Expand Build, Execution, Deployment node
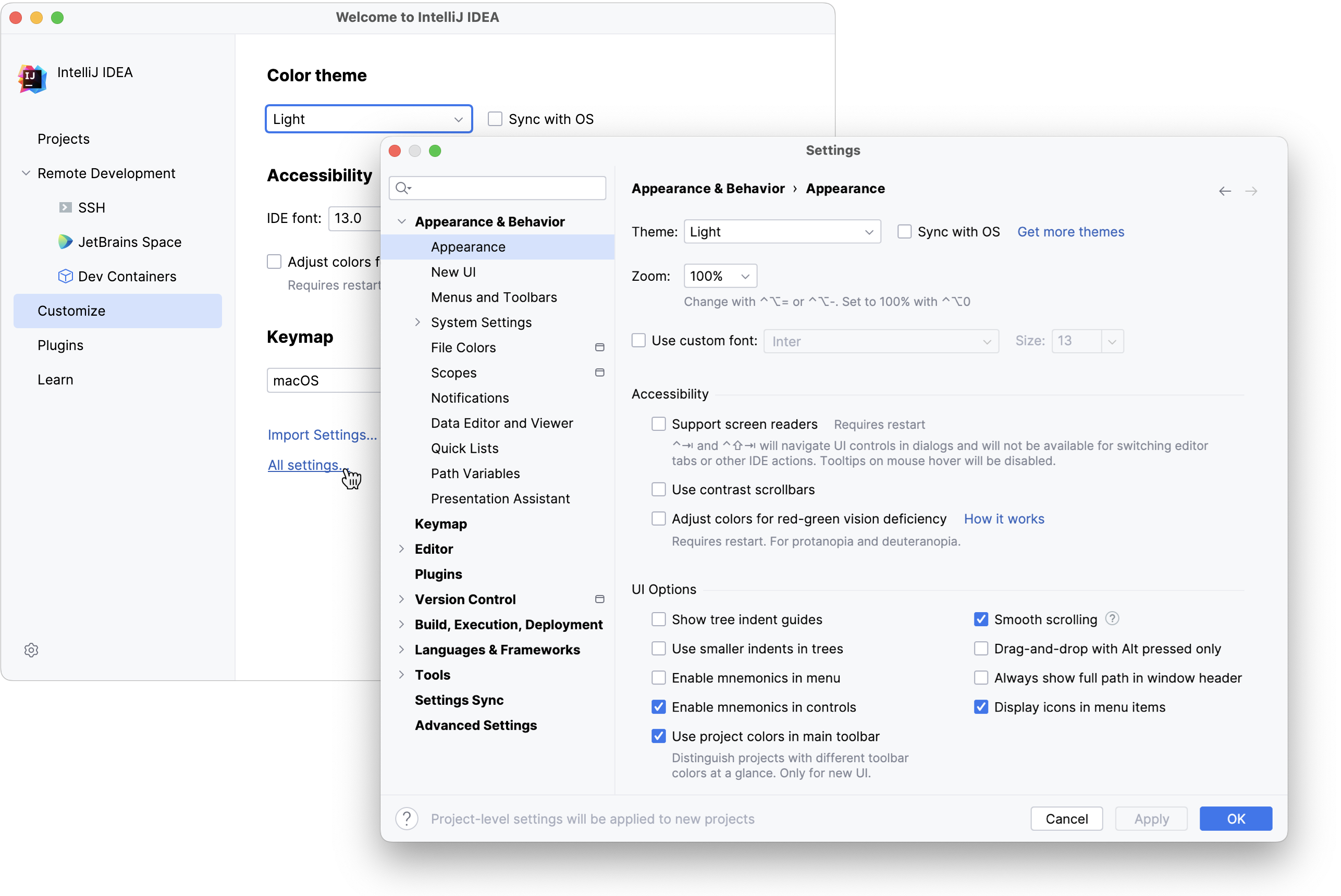This screenshot has height=896, width=1341. 401,625
